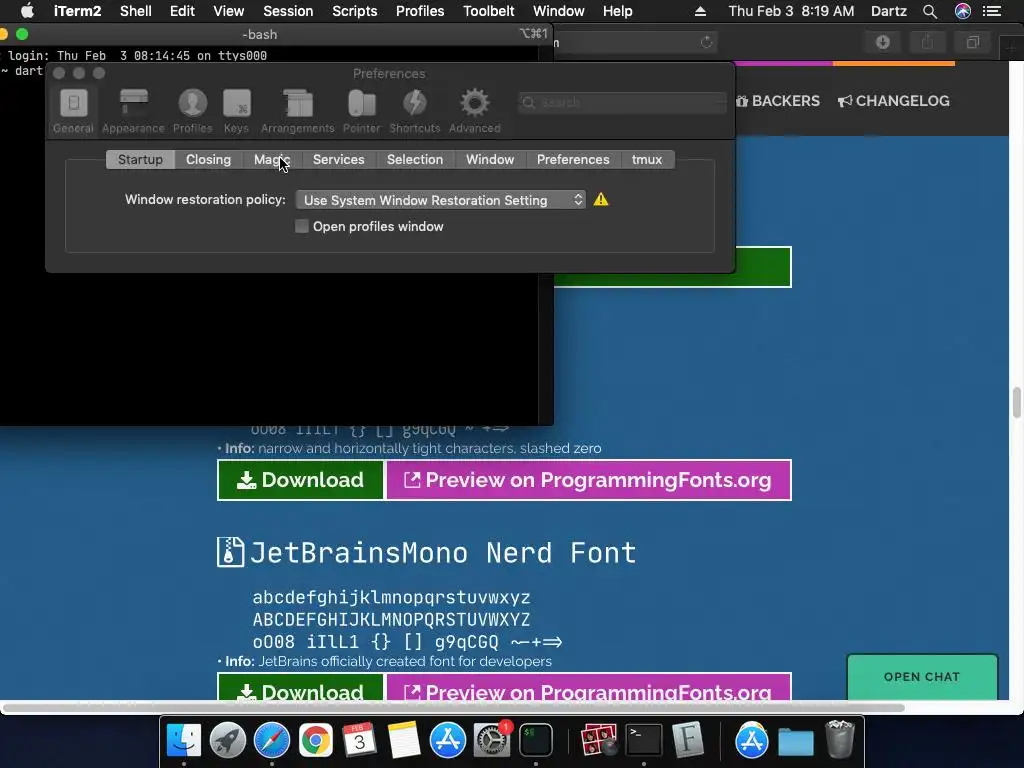The image size is (1024, 768).
Task: Open the CHANGELOG page link
Action: (894, 101)
